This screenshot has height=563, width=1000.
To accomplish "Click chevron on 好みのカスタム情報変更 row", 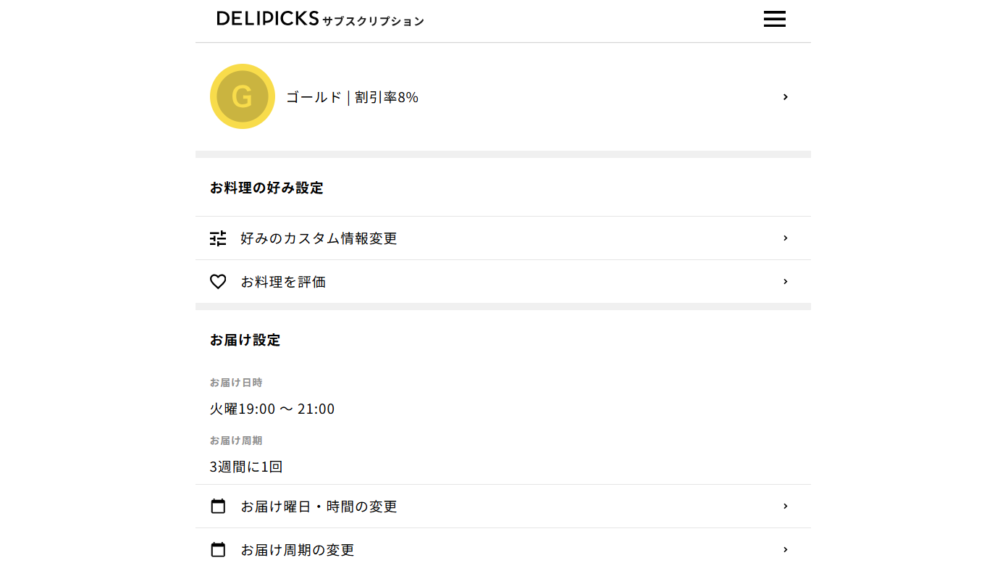I will 785,238.
